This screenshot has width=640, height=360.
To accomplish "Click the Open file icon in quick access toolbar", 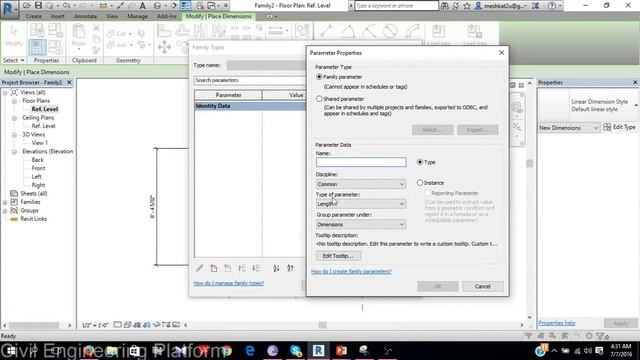I will (x=27, y=6).
